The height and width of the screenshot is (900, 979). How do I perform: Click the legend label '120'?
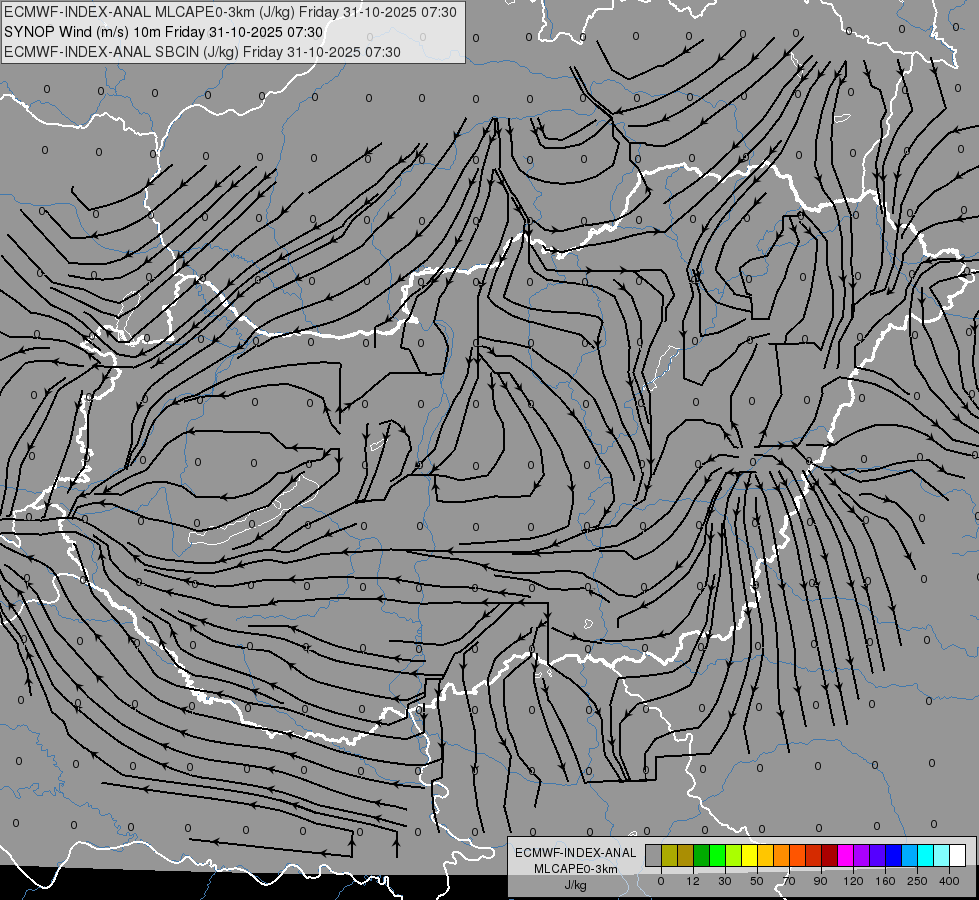pos(853,881)
